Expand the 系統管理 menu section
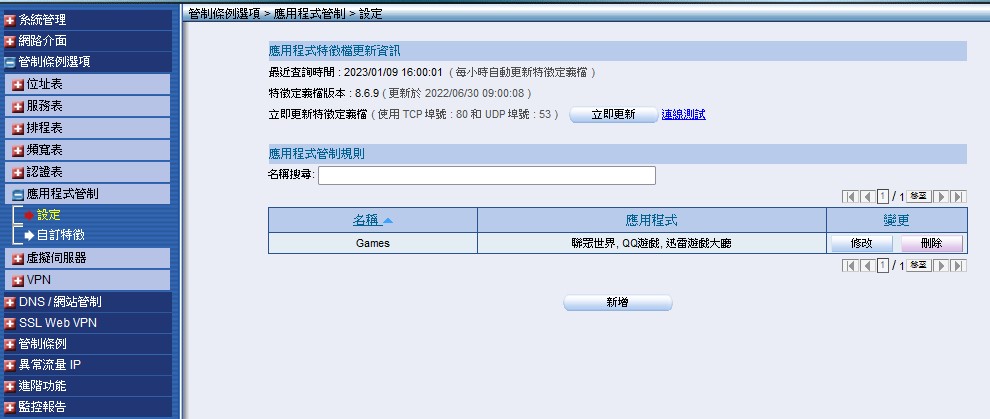 pos(42,20)
